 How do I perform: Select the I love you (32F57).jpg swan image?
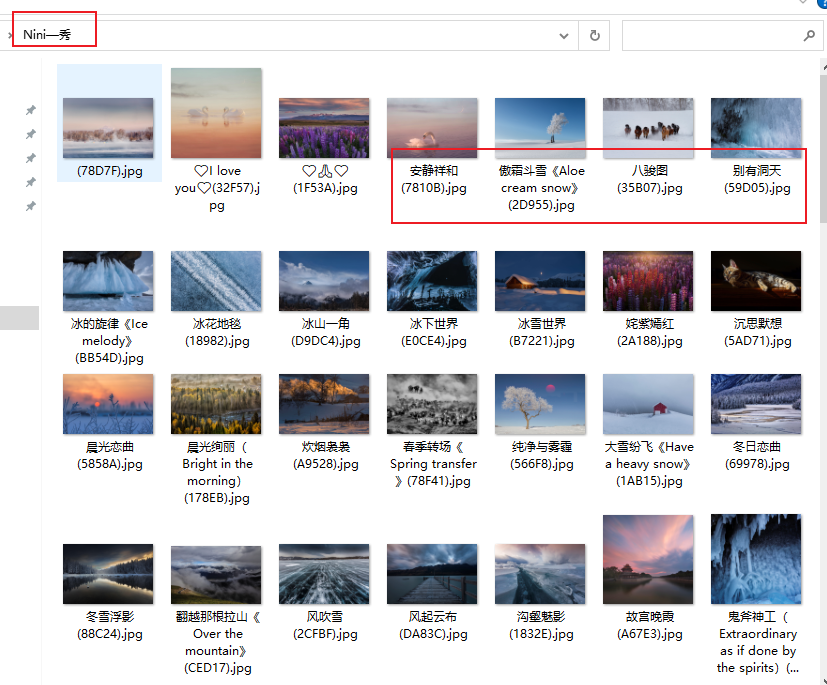pyautogui.click(x=216, y=113)
